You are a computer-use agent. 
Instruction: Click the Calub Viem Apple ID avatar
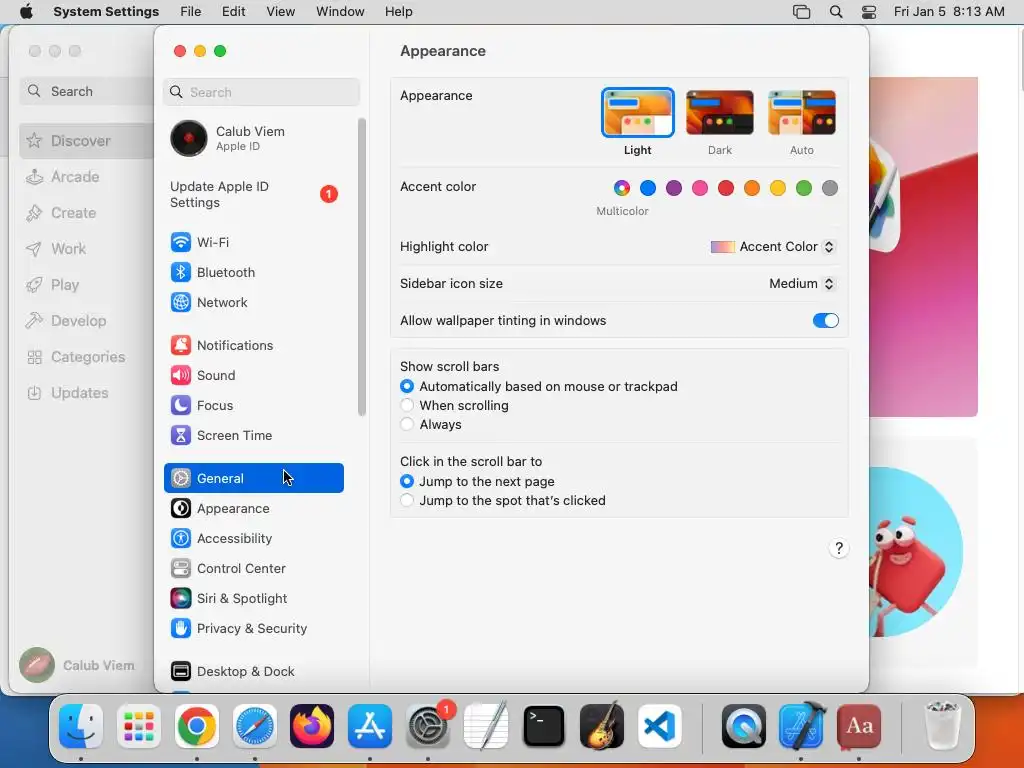click(x=189, y=138)
